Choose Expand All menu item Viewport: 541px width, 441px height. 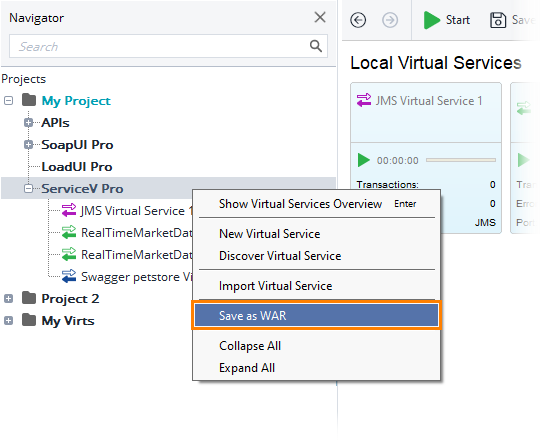316,368
